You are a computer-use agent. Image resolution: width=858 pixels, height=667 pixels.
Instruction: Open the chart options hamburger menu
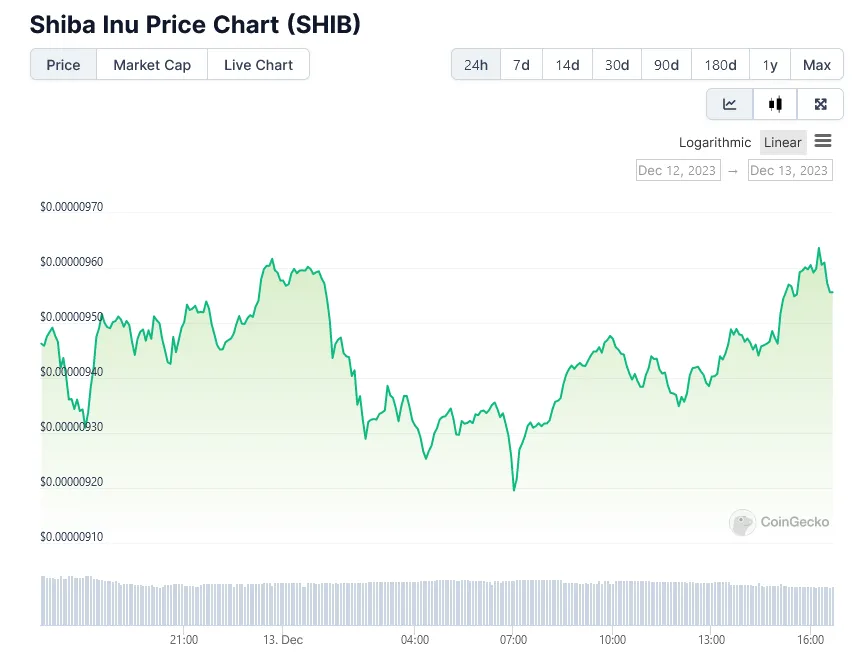click(823, 142)
